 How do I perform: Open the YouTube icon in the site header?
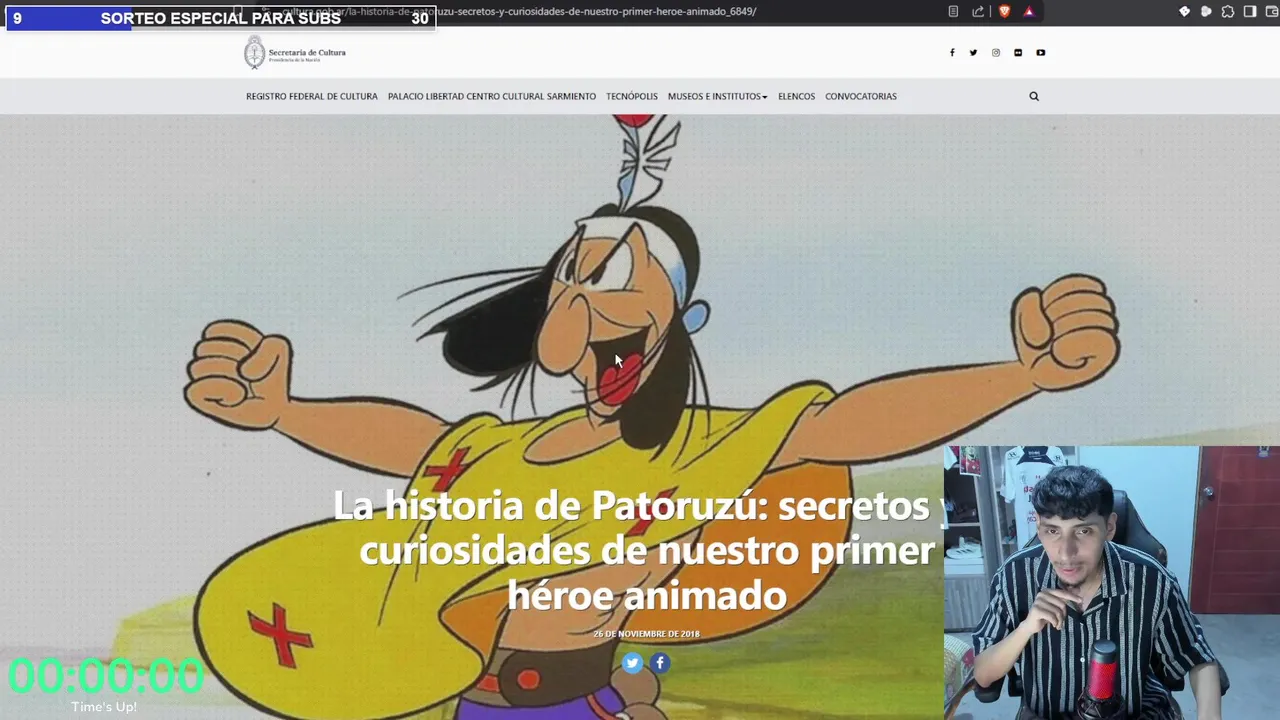tap(1041, 53)
